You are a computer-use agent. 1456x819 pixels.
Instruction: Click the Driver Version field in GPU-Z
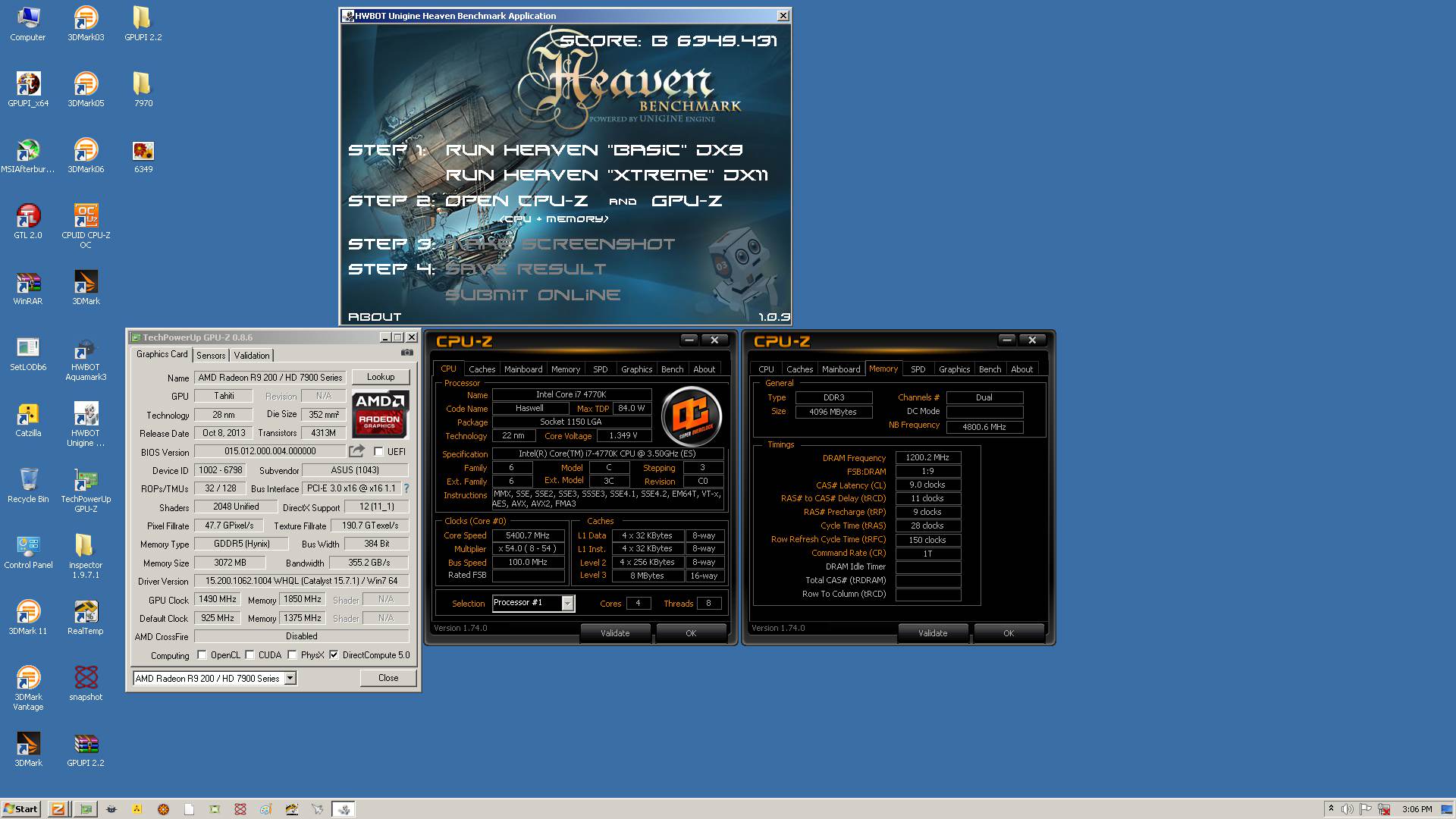point(301,581)
